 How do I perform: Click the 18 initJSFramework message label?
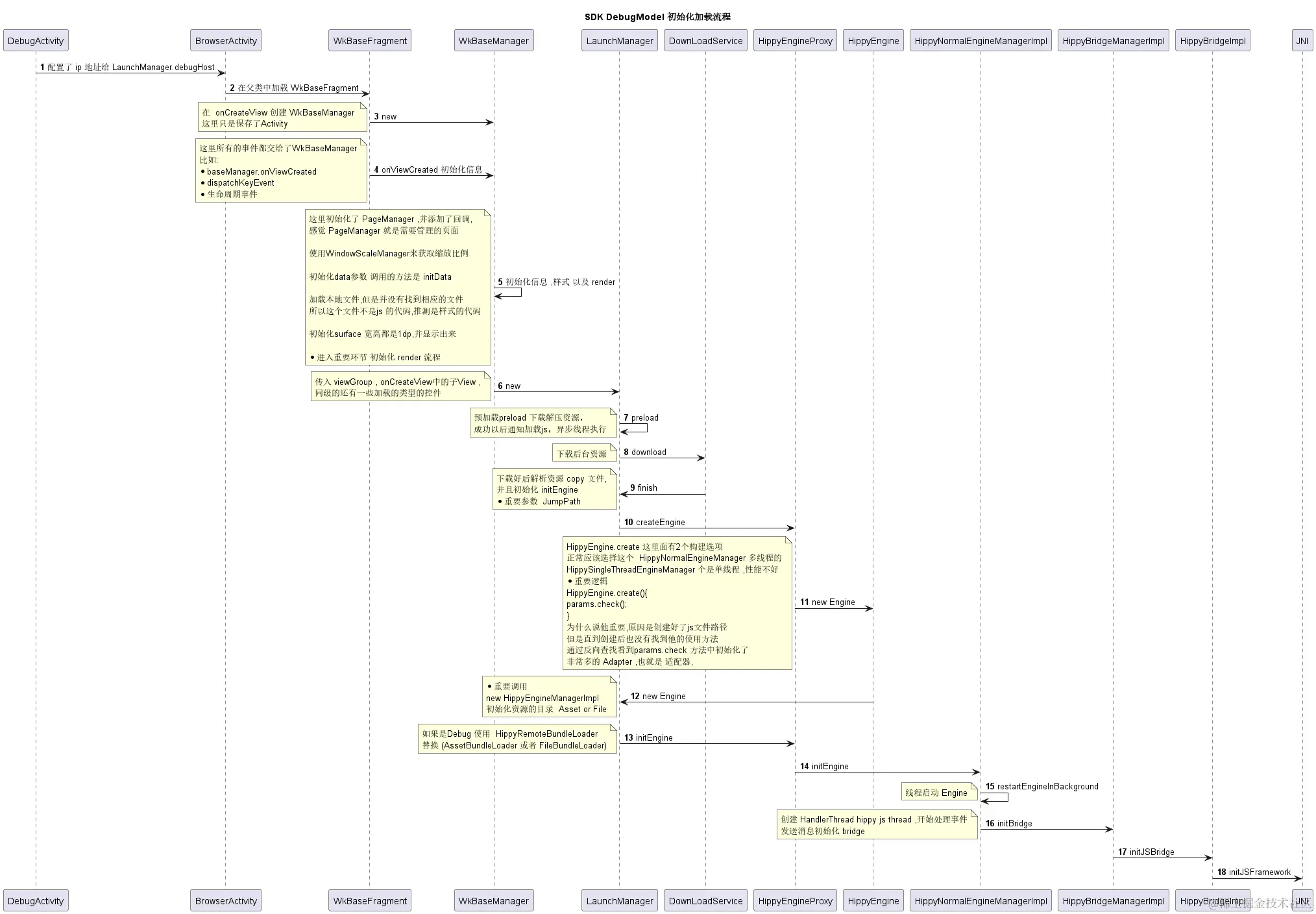point(1254,872)
